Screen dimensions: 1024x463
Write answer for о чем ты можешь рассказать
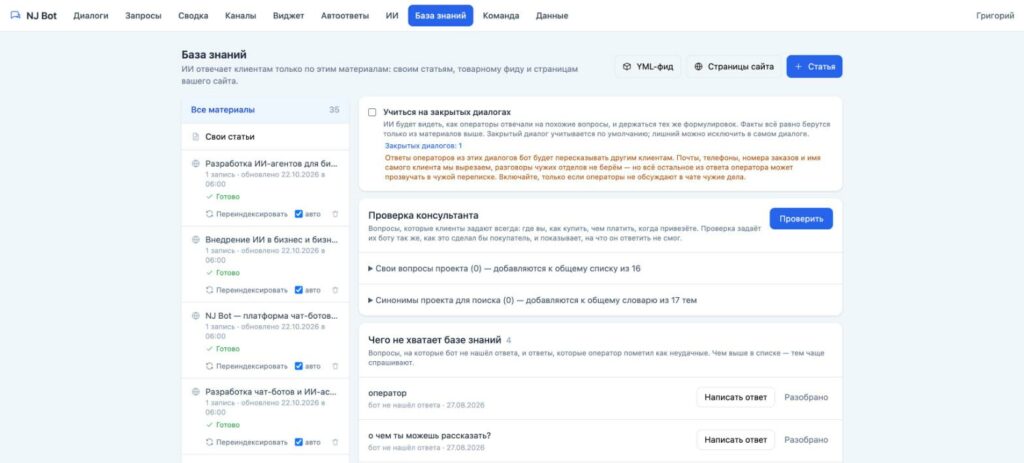point(735,439)
